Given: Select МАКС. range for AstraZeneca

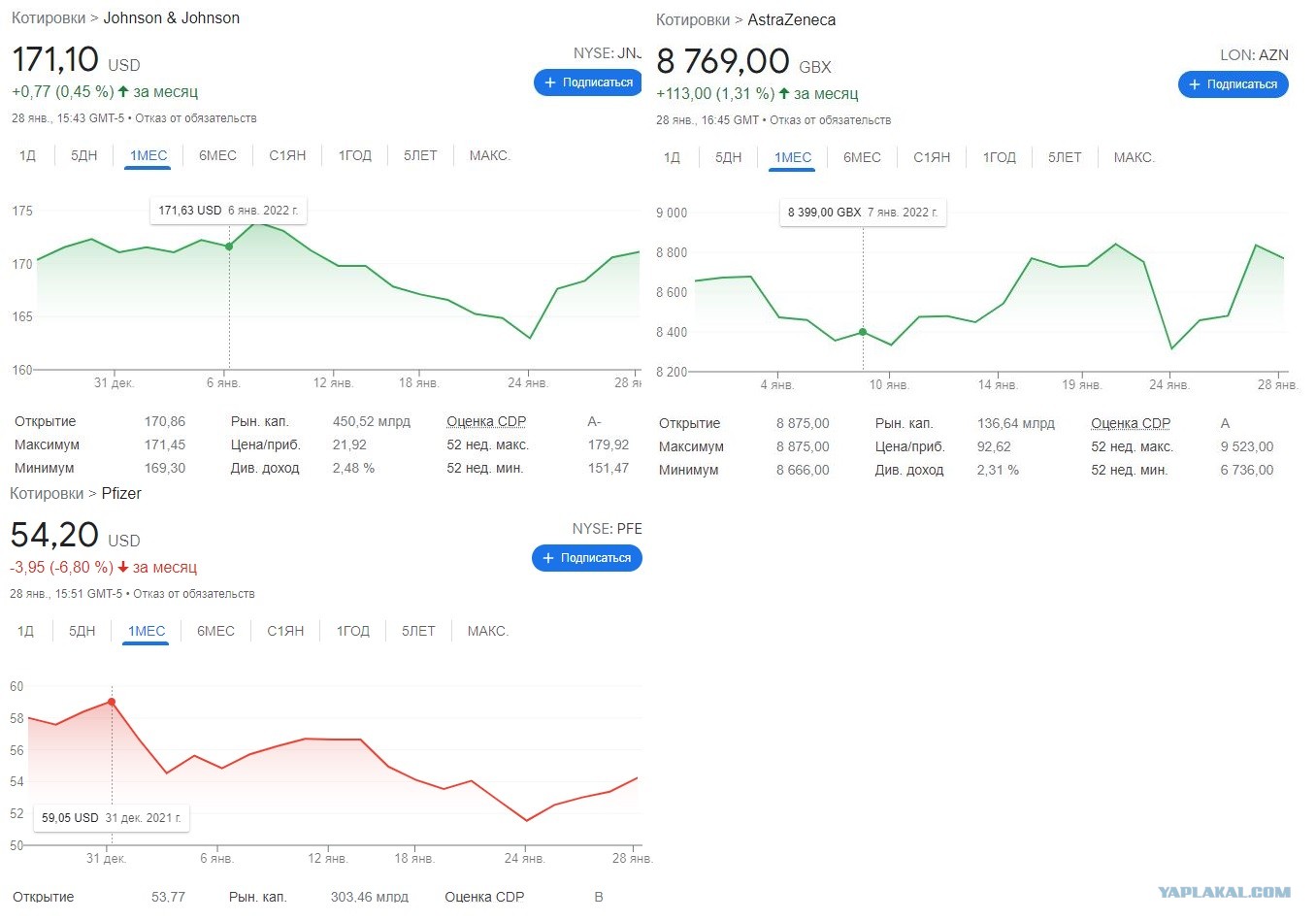Looking at the screenshot, I should [x=1134, y=157].
